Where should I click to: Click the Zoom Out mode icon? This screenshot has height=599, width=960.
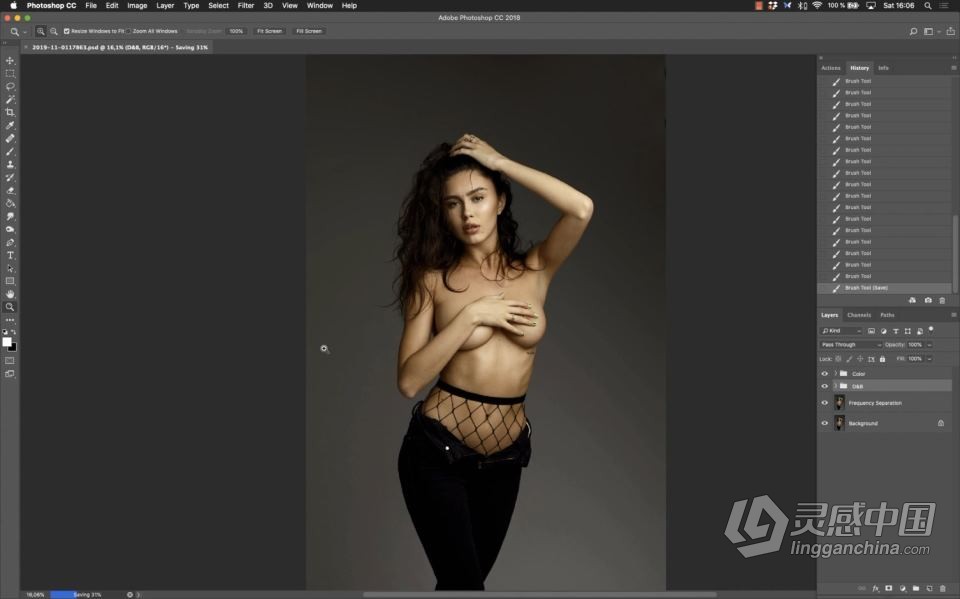54,31
